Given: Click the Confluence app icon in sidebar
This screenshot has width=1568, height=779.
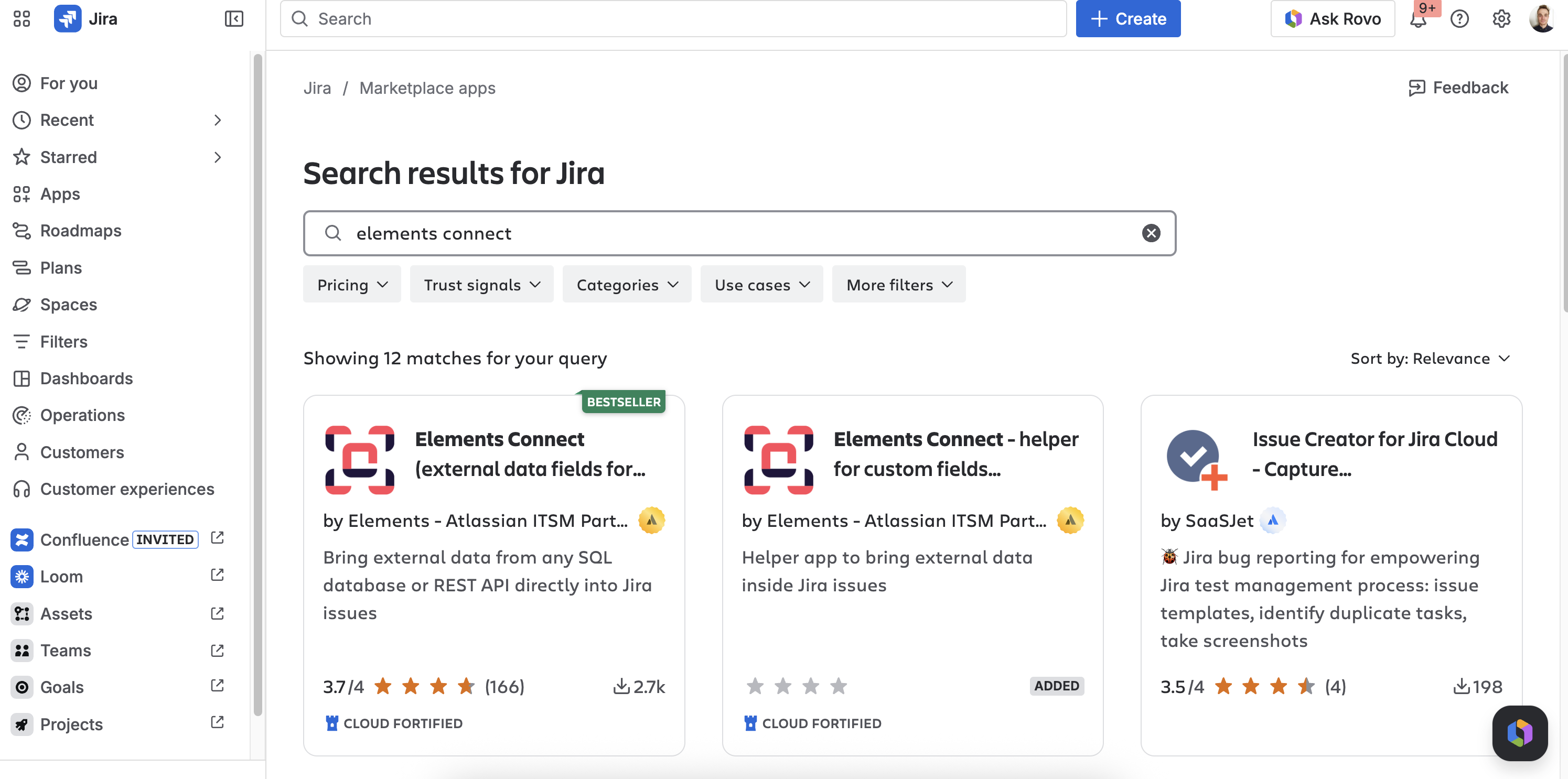Looking at the screenshot, I should 22,539.
